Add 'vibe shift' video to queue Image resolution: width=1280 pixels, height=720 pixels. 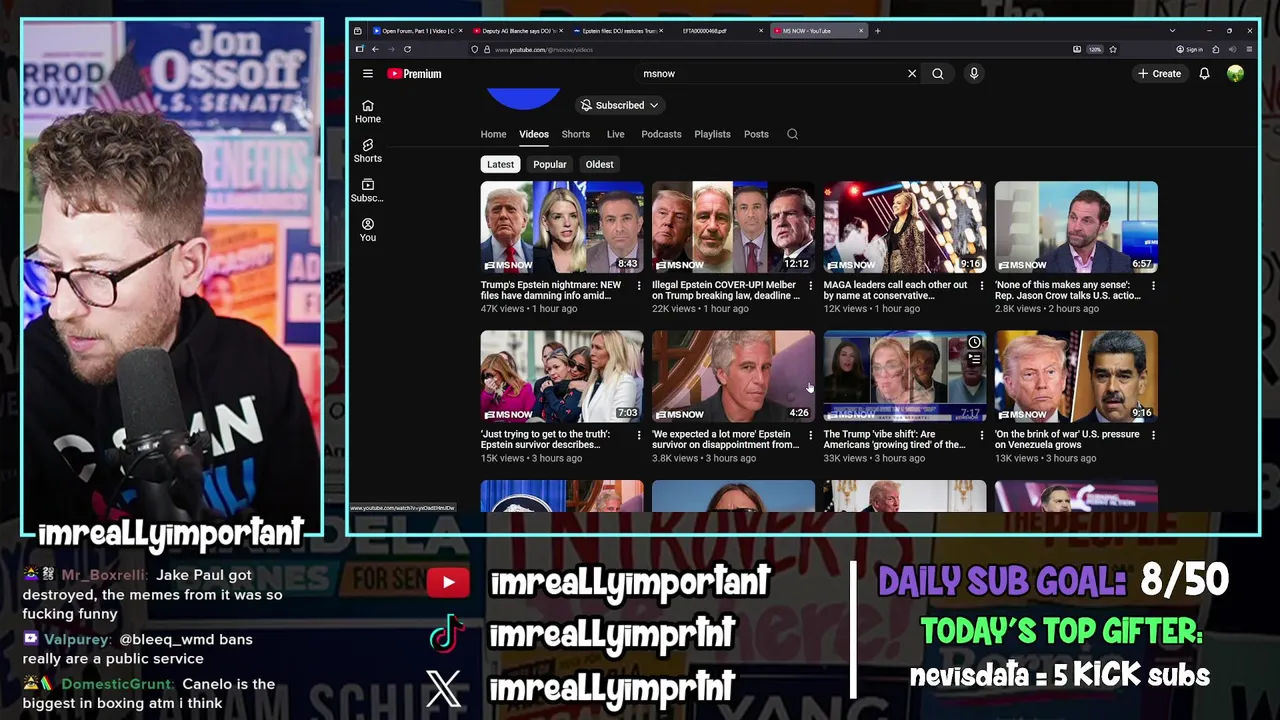click(x=974, y=358)
